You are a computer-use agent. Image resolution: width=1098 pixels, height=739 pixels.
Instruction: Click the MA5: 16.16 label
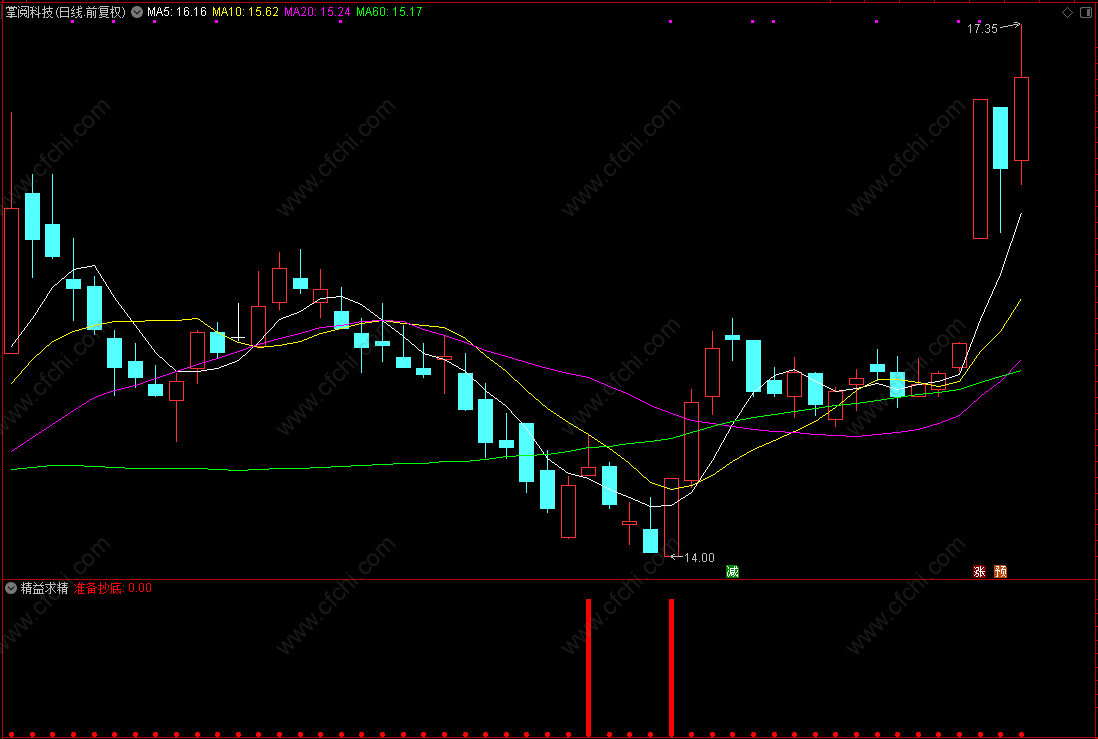click(x=176, y=12)
